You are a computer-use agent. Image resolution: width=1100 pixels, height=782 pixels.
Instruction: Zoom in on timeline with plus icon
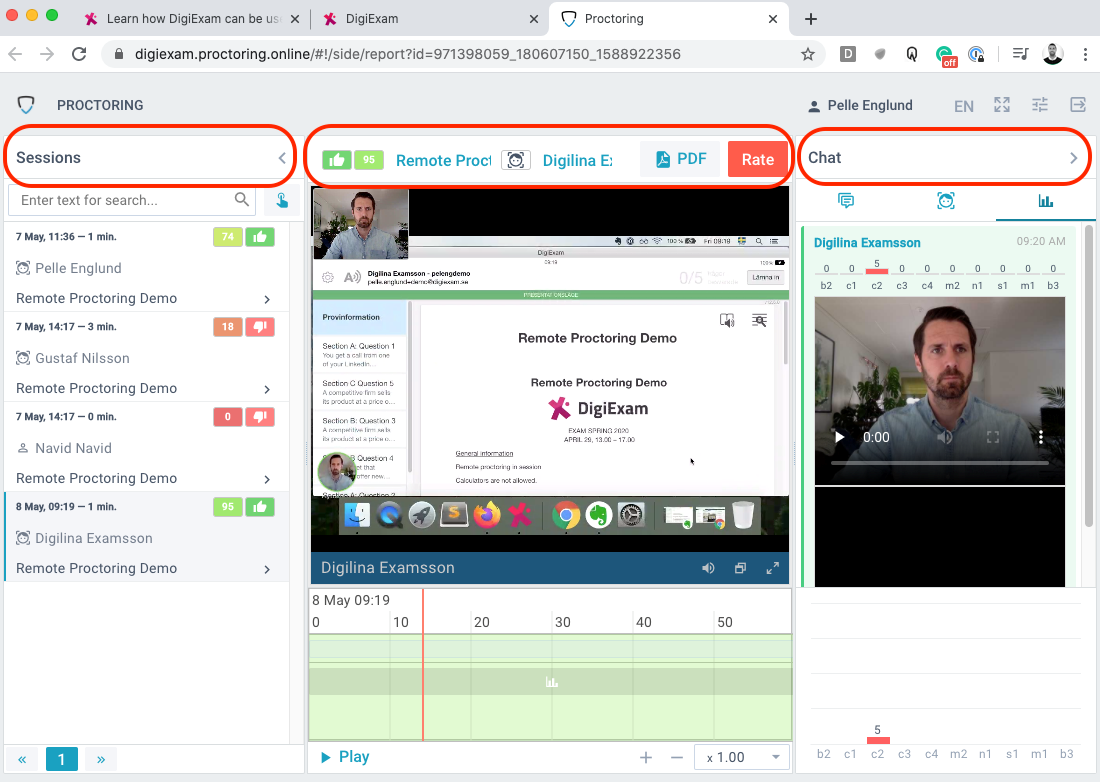click(645, 757)
